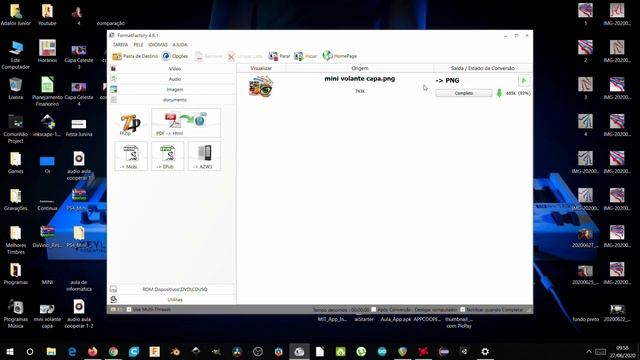Viewport: 640px width, 360px height.
Task: Click the Visualizar column header
Action: pyautogui.click(x=261, y=68)
